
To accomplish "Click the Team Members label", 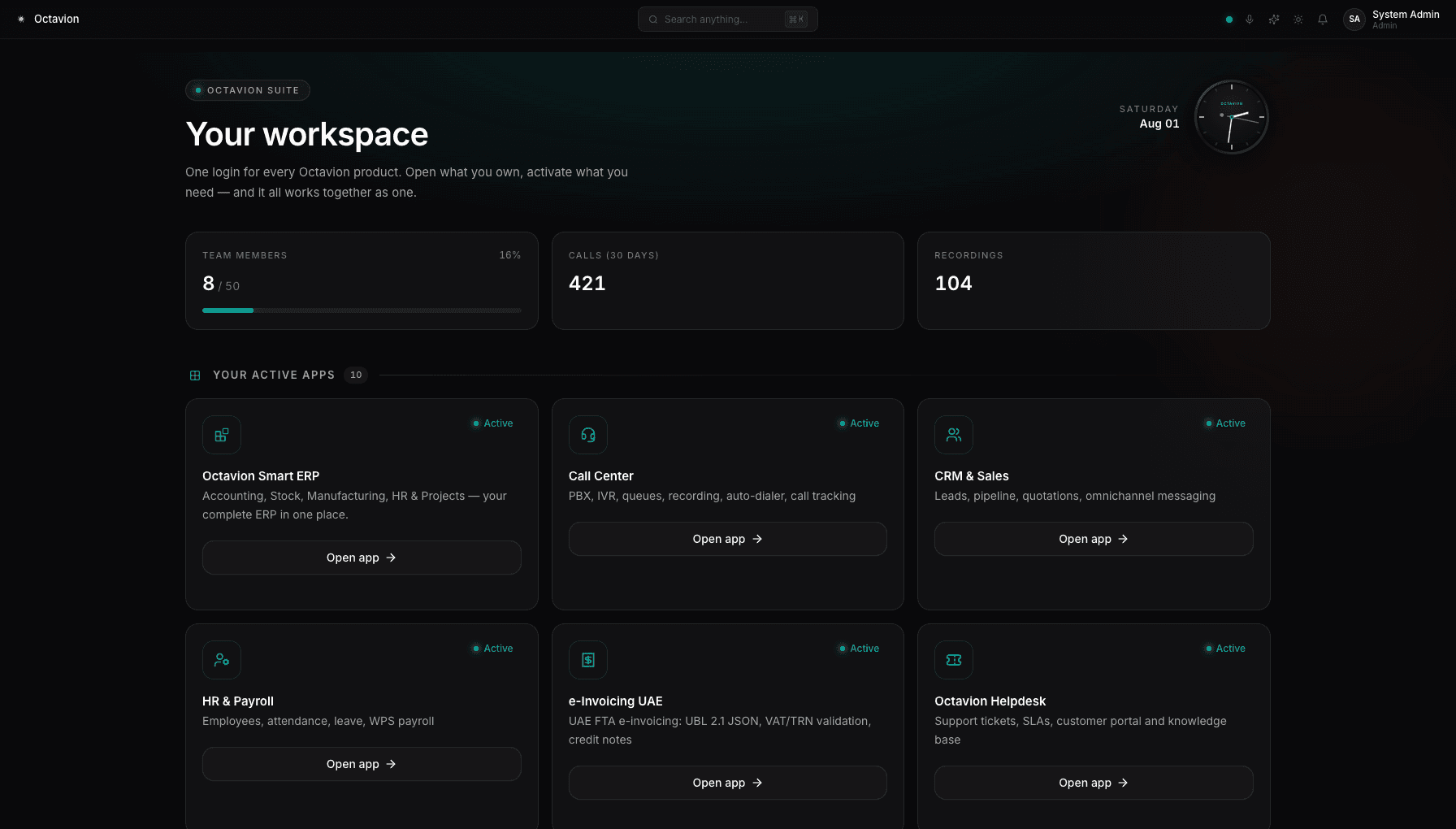I will coord(245,255).
